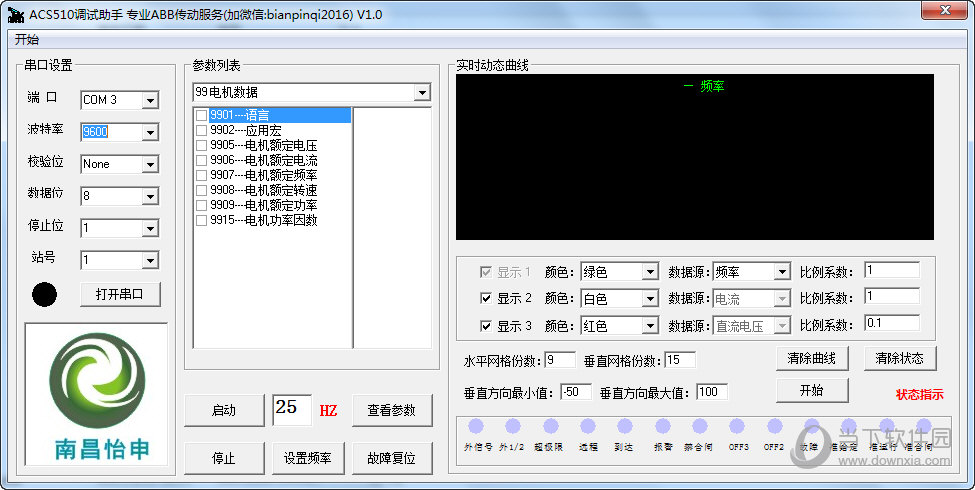Click the frequency input field showing 25
The height and width of the screenshot is (490, 975).
click(291, 409)
